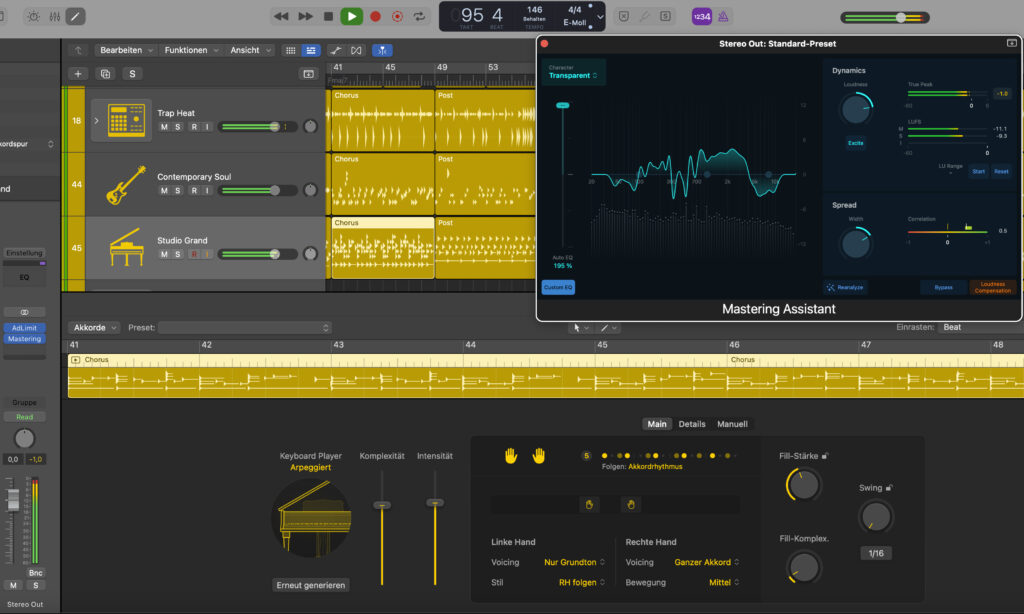Viewport: 1024px width, 614px height.
Task: Toggle Loudness Compensation in Mastering Assistant
Action: (993, 287)
